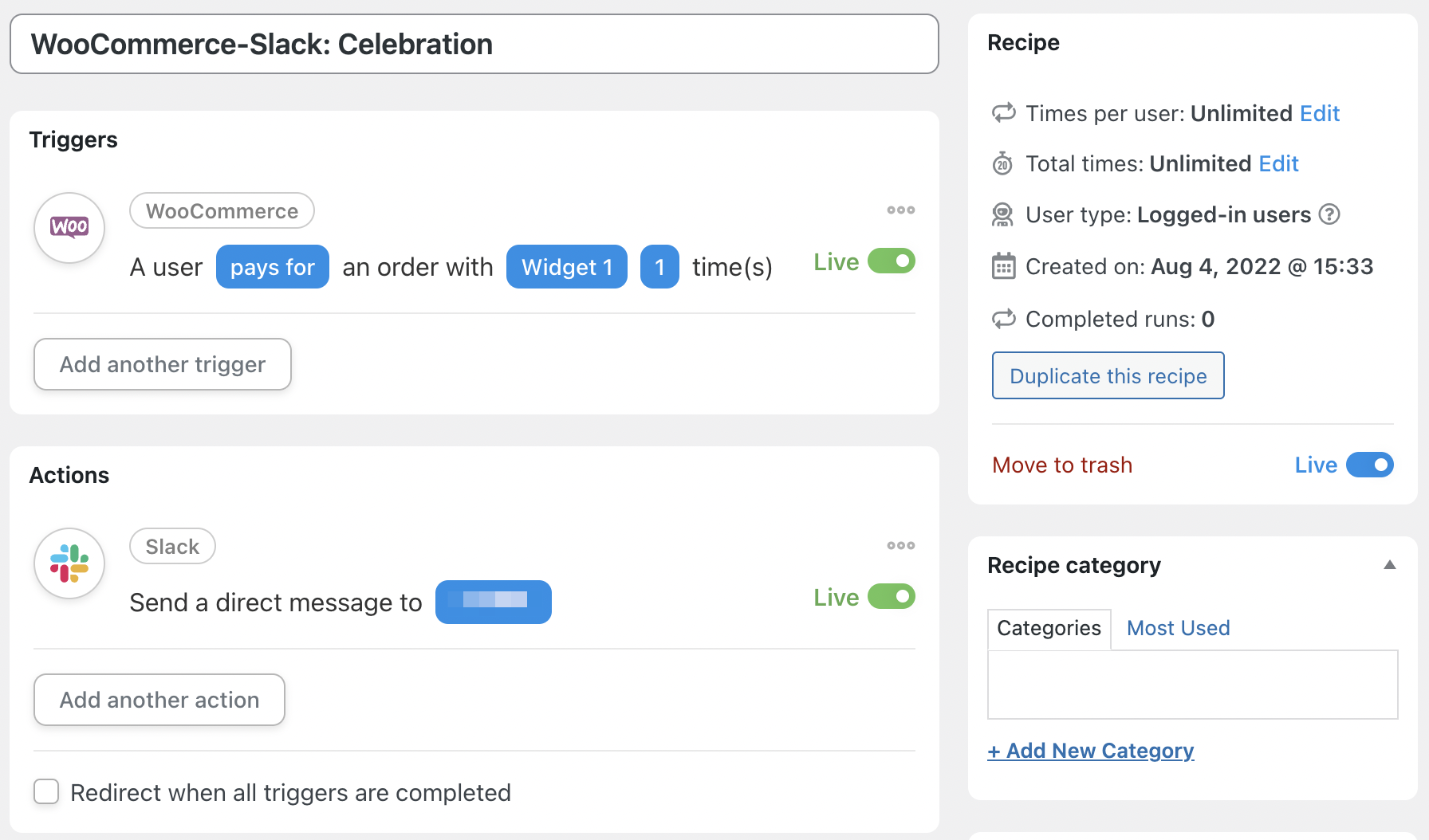Click the Total times stopwatch icon

(x=1003, y=163)
